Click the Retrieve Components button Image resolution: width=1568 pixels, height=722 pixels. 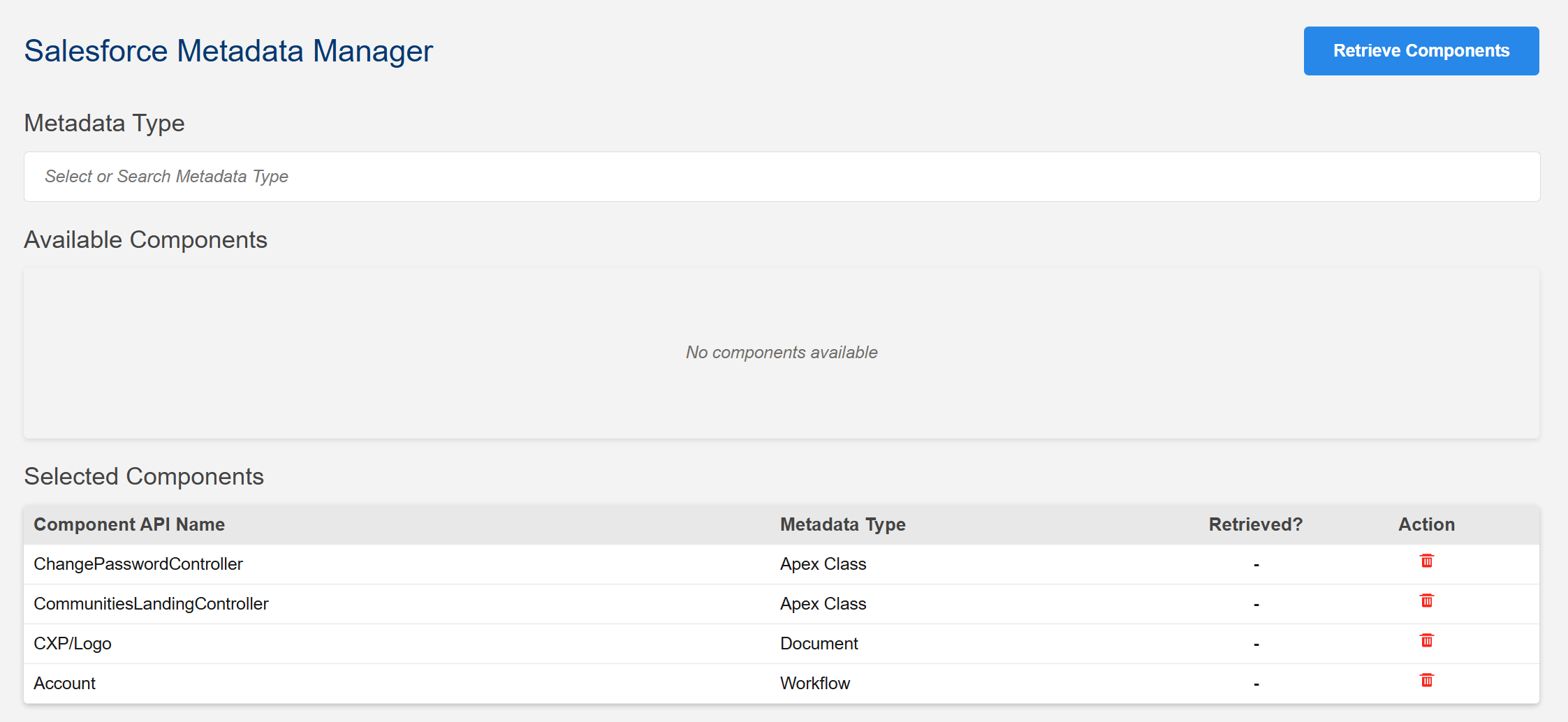coord(1421,51)
